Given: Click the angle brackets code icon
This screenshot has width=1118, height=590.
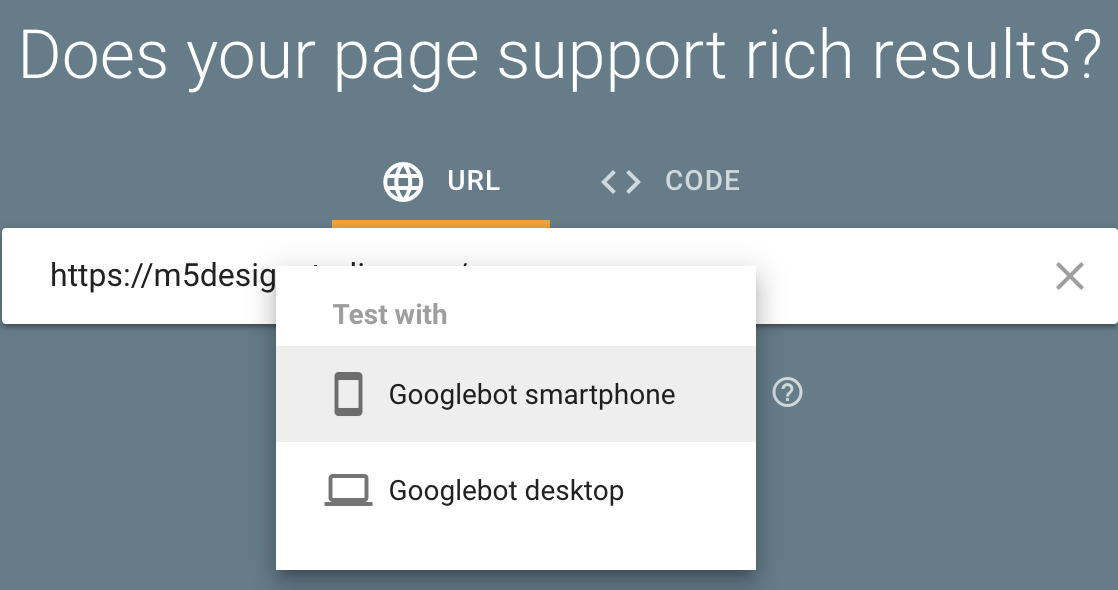Looking at the screenshot, I should pos(621,182).
